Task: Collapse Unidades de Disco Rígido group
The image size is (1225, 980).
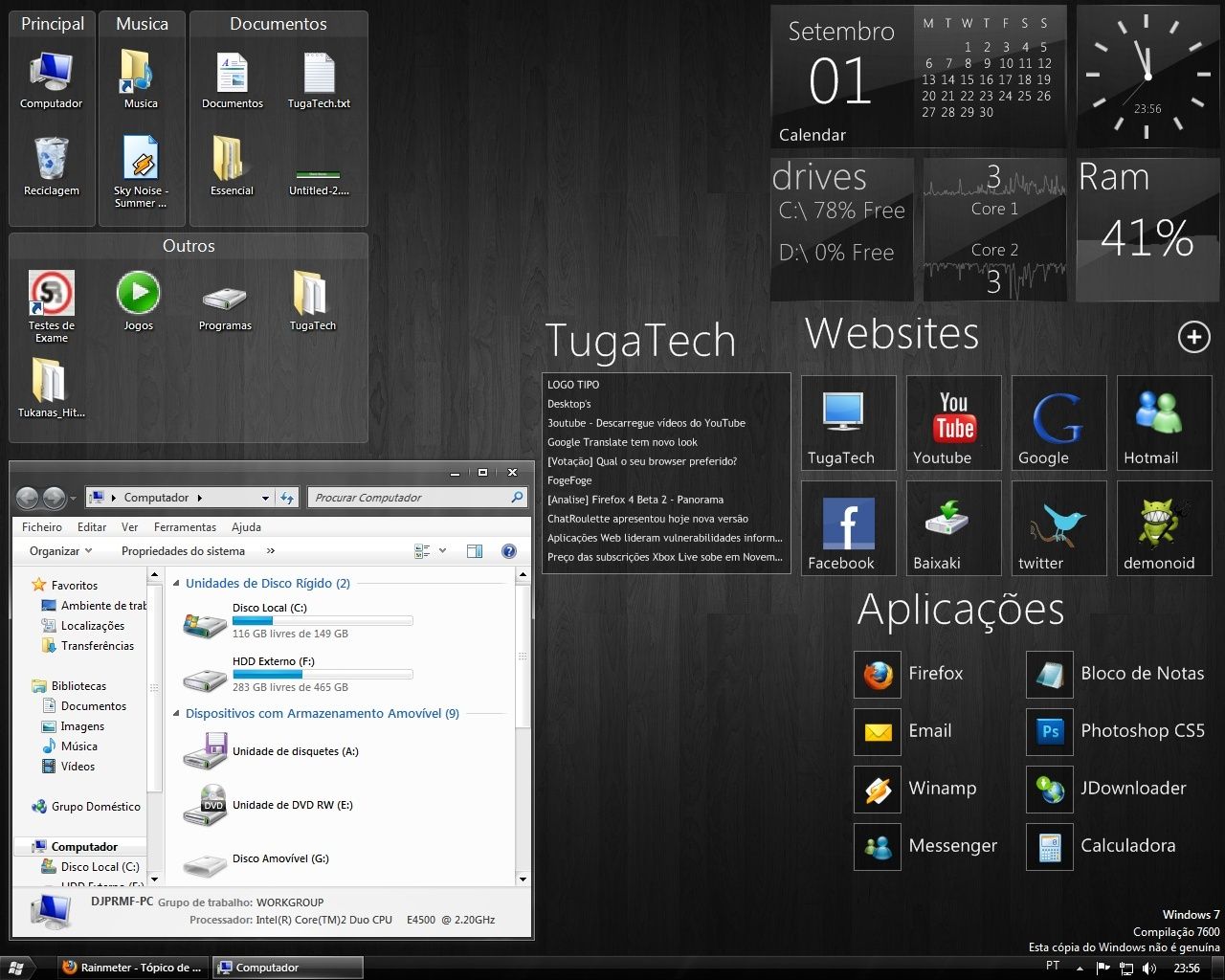Action: click(x=177, y=584)
